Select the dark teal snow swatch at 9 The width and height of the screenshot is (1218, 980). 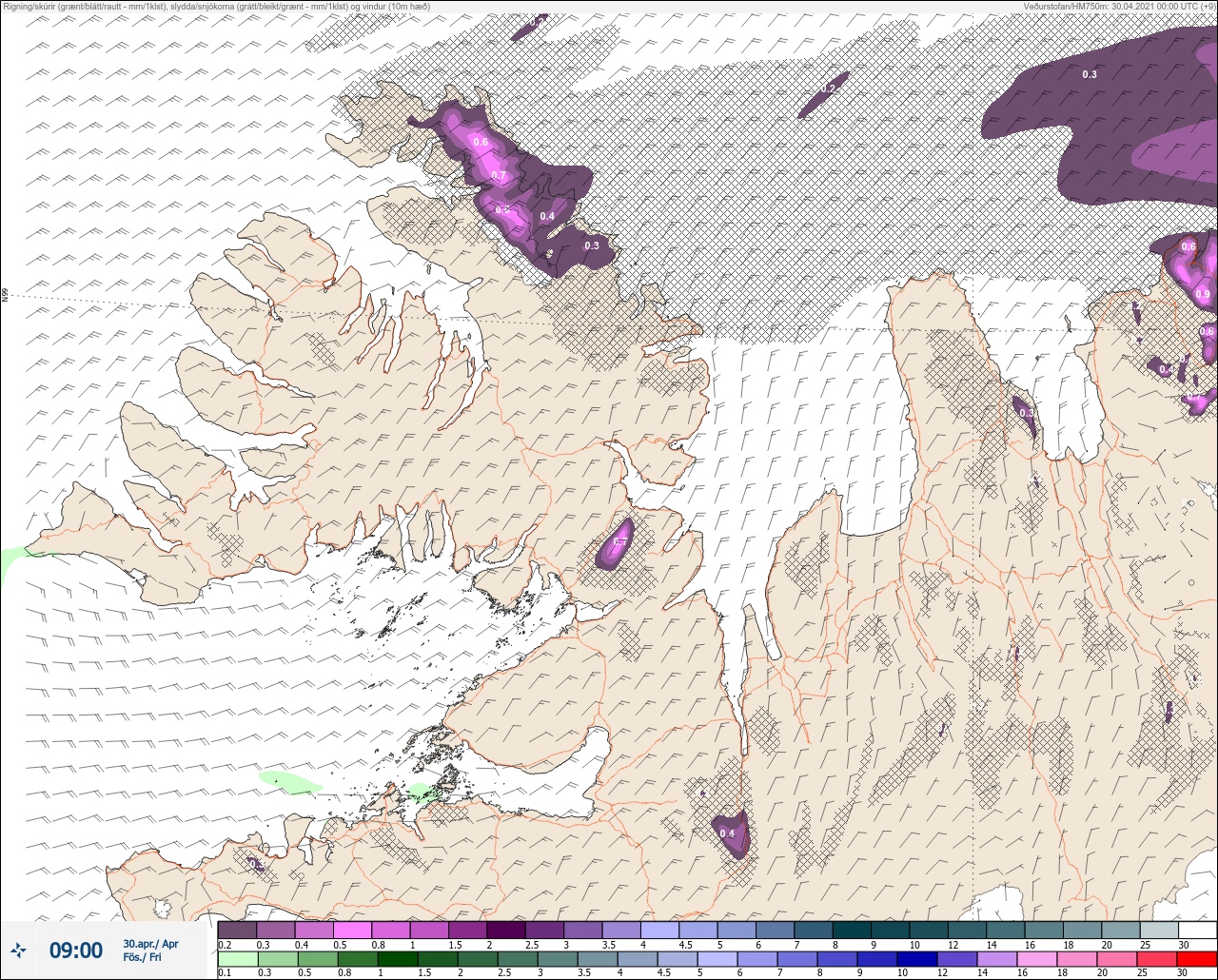[890, 930]
